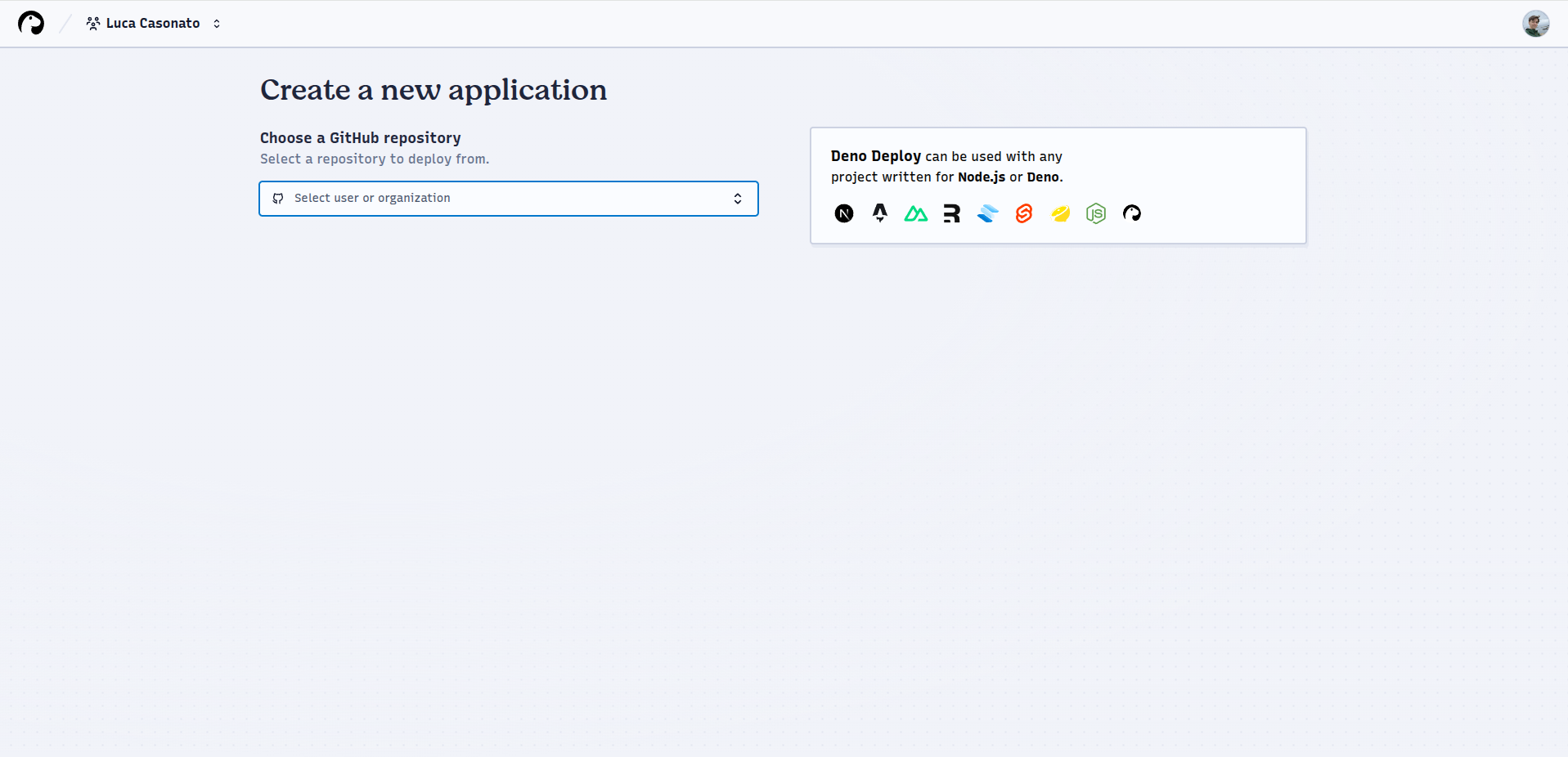Click the Deno Deploy logo top-left

(31, 23)
